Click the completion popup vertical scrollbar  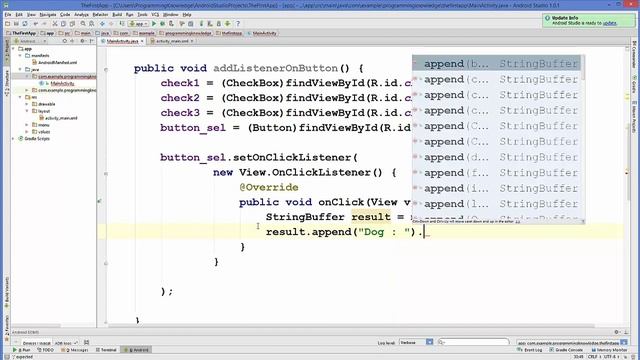[583, 68]
